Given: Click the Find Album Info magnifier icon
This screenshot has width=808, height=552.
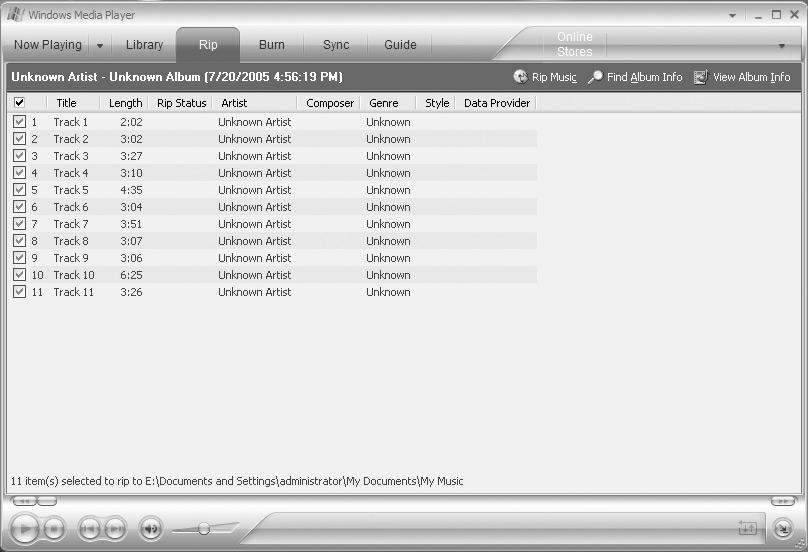Looking at the screenshot, I should (595, 77).
